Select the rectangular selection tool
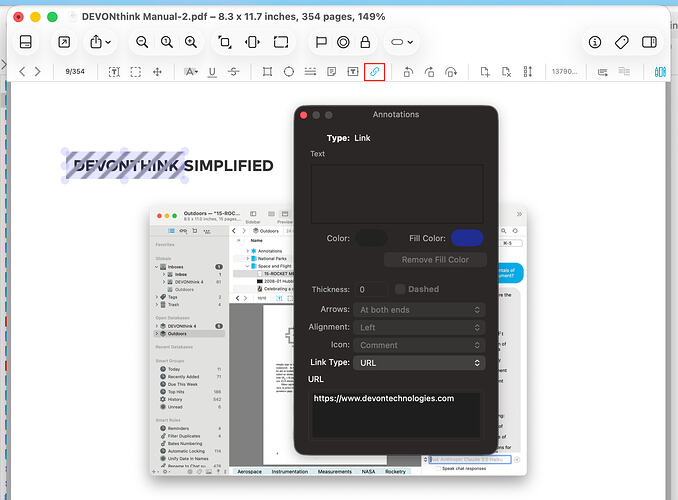The height and width of the screenshot is (500, 678). (136, 72)
